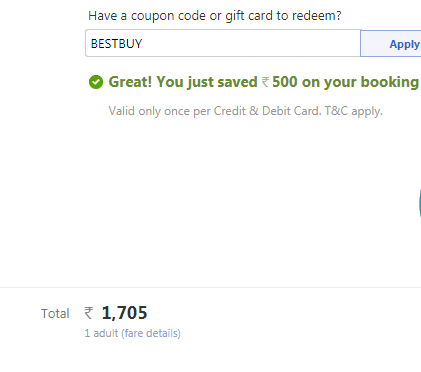Apply the BESTBUY coupon code
This screenshot has height=372, width=421.
click(391, 43)
